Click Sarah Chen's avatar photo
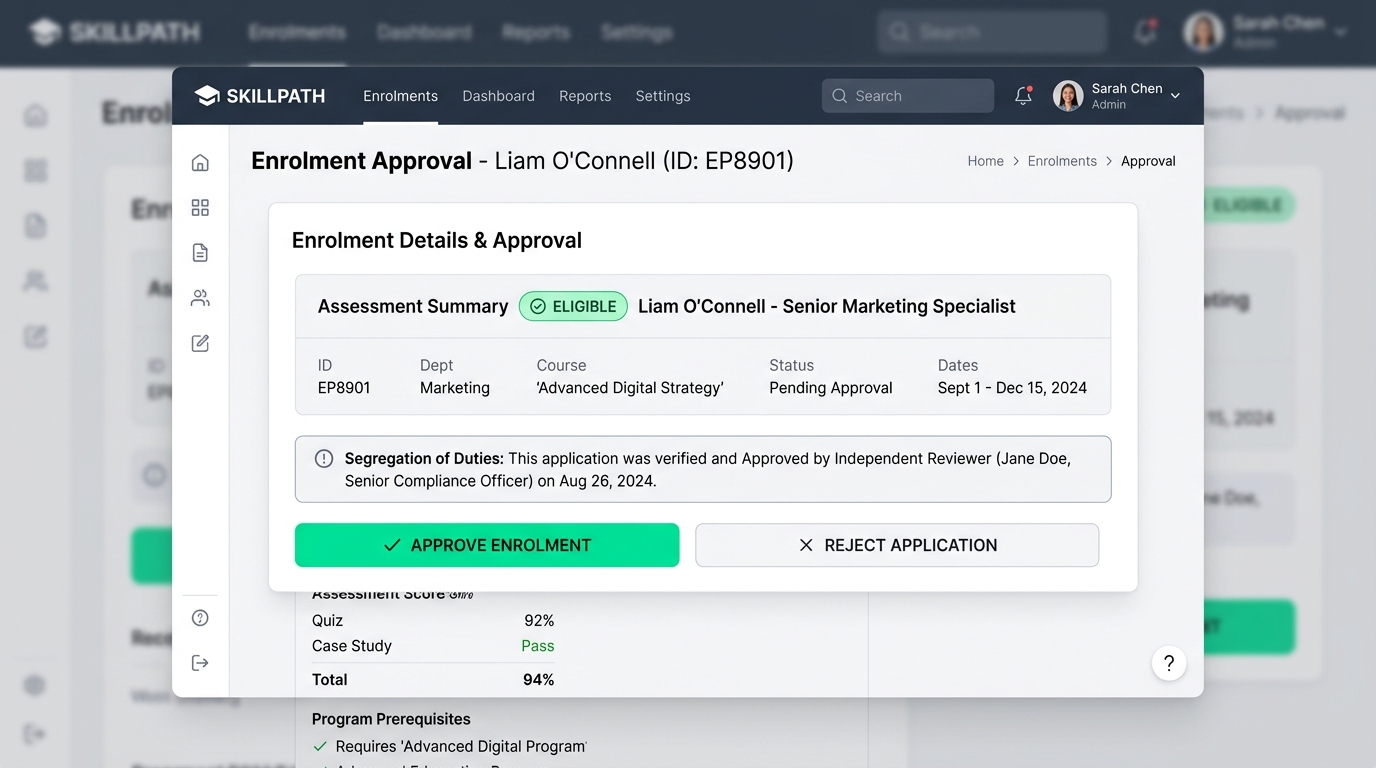The image size is (1376, 768). 1068,96
